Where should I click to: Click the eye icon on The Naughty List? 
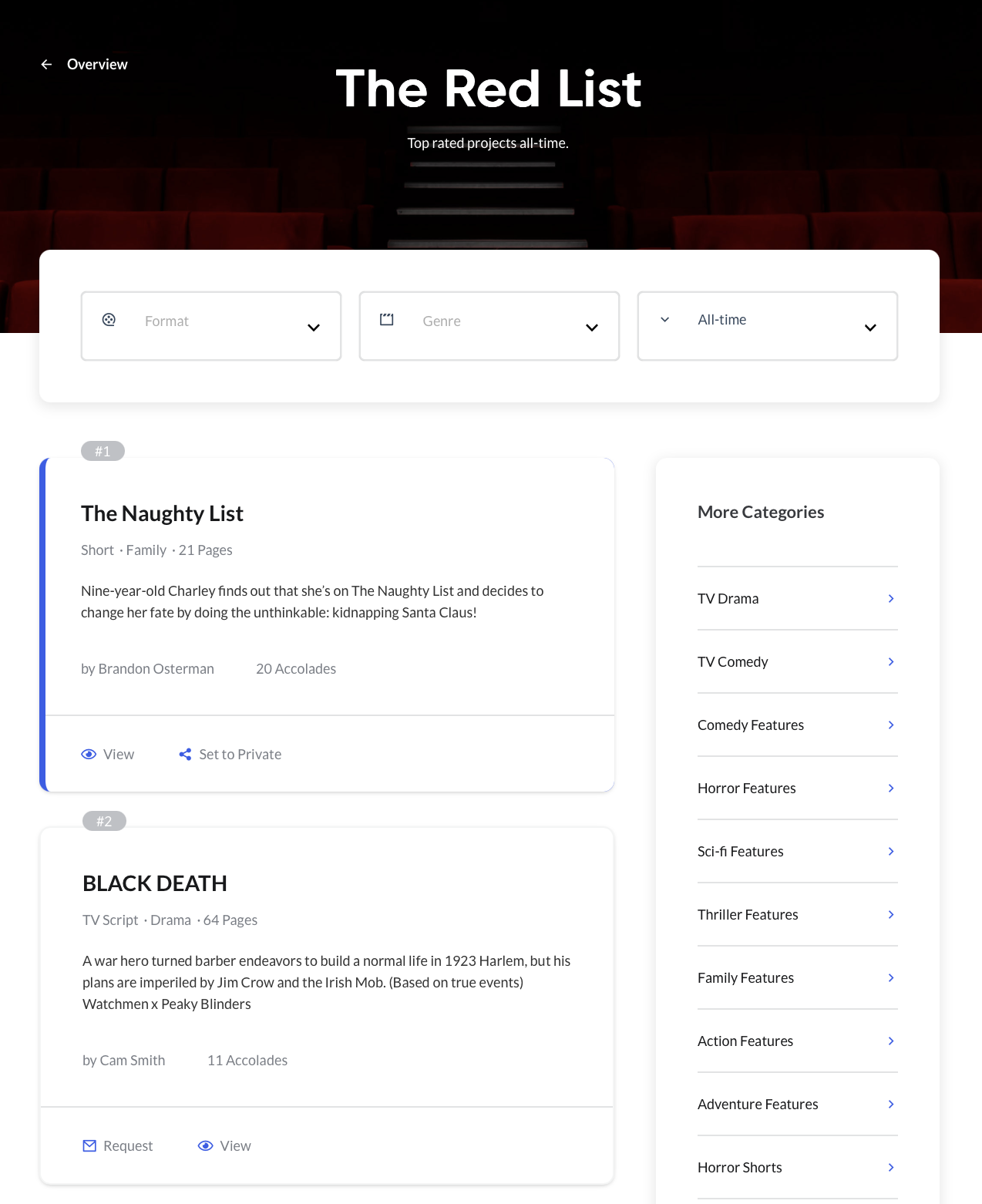coord(89,755)
